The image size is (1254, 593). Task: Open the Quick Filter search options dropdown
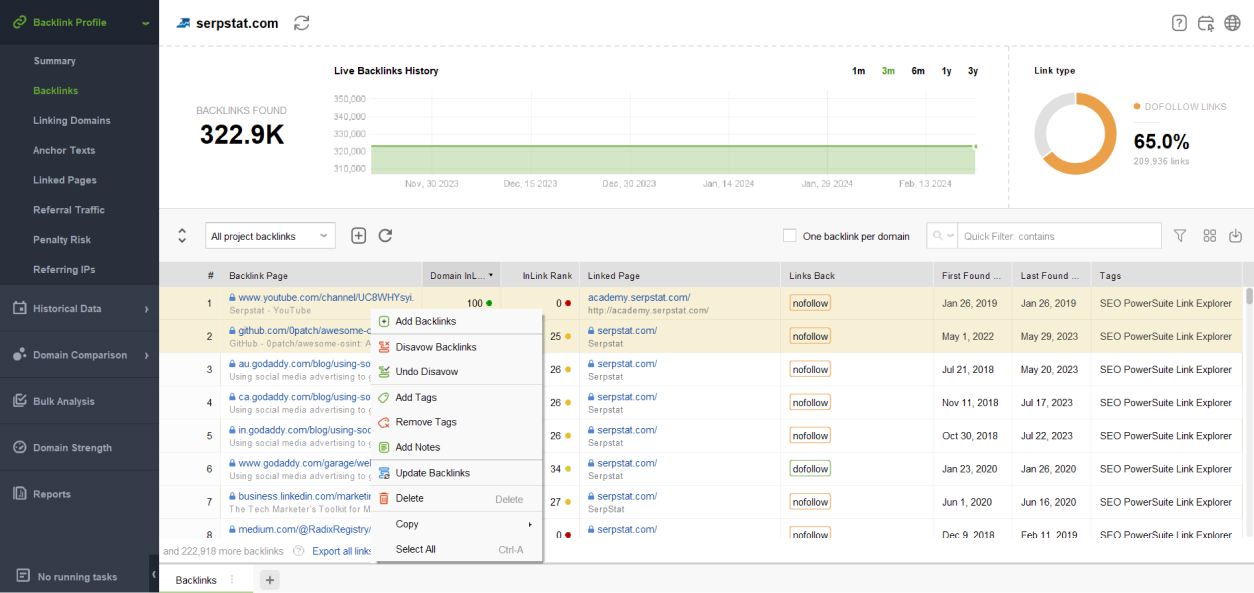click(950, 236)
